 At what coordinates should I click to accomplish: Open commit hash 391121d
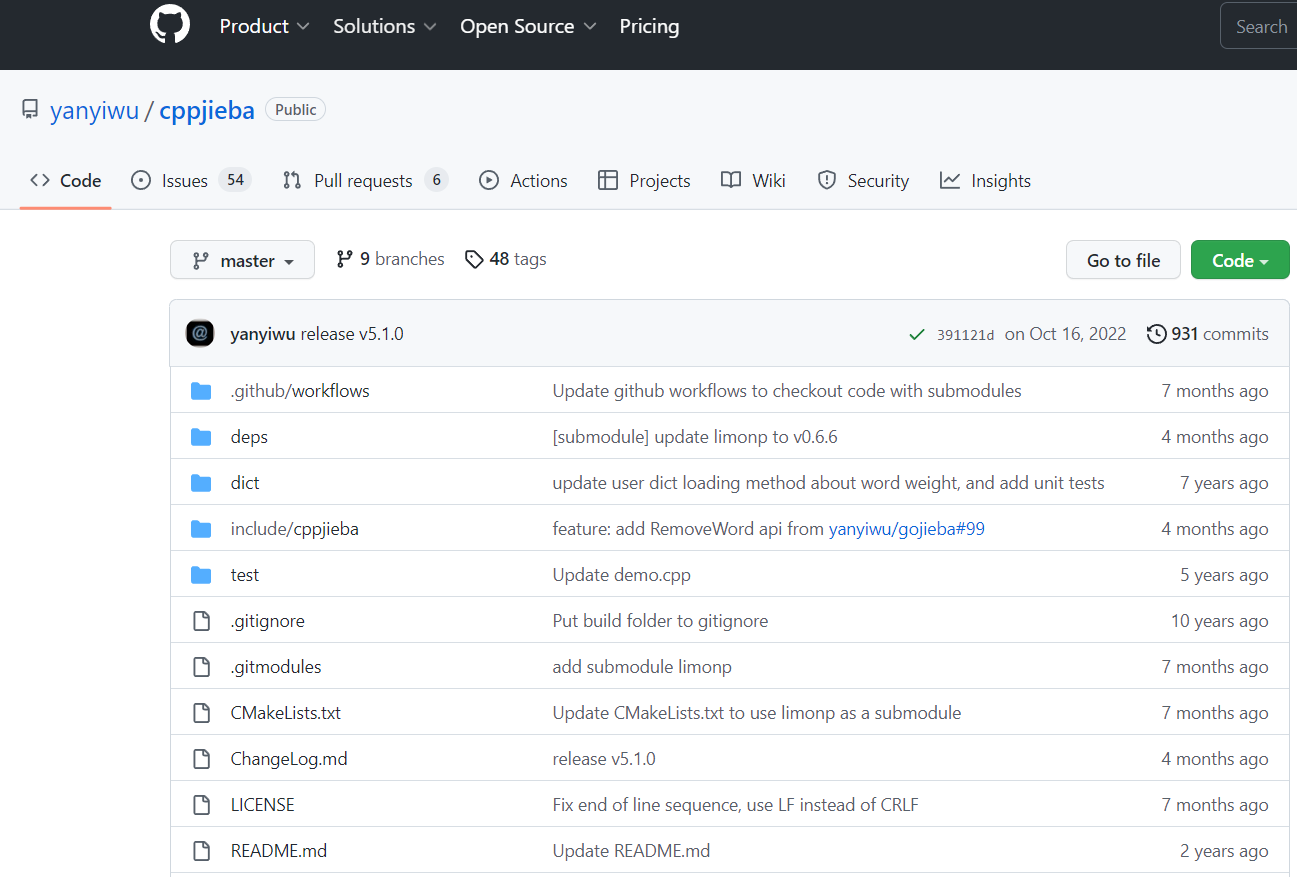(965, 335)
